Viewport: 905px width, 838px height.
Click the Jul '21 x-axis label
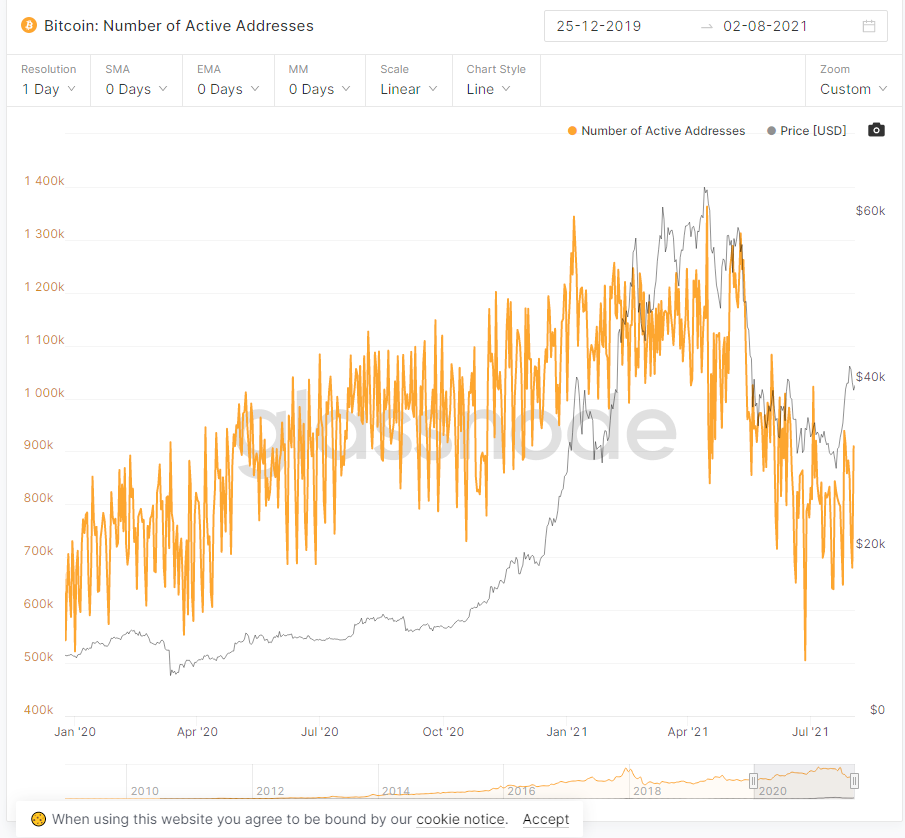click(x=810, y=732)
